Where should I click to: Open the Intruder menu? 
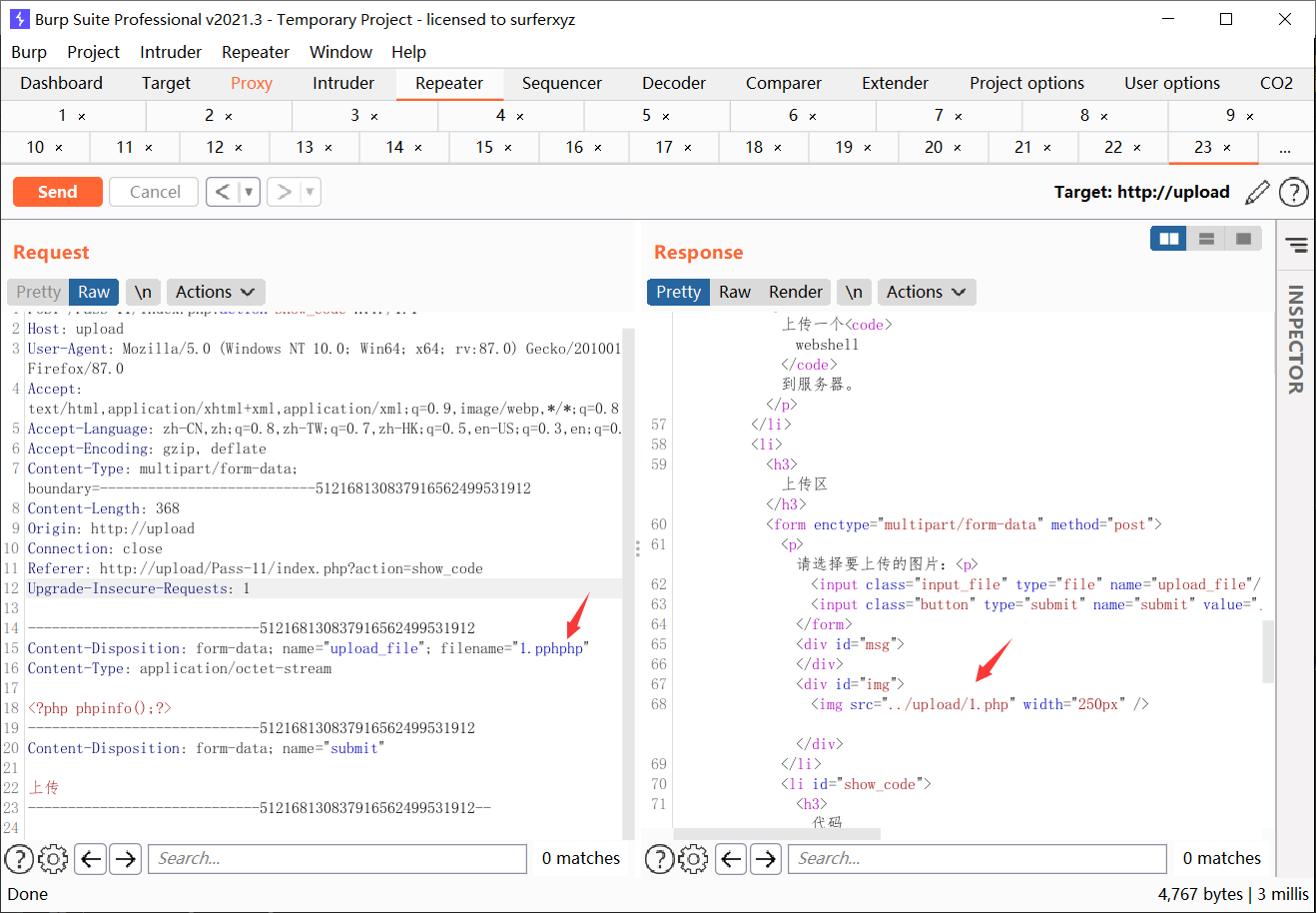click(171, 52)
